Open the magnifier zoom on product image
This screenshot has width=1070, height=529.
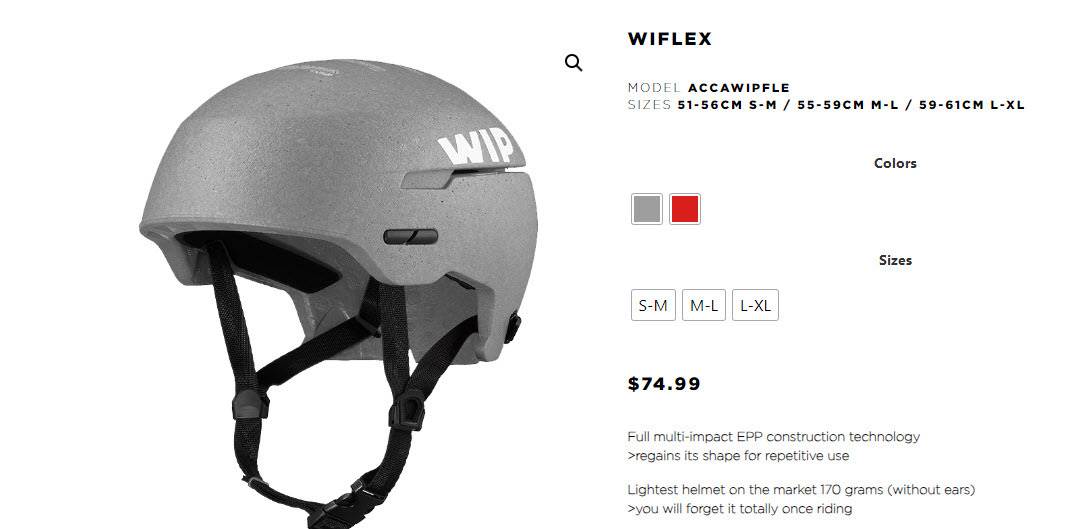pos(574,63)
